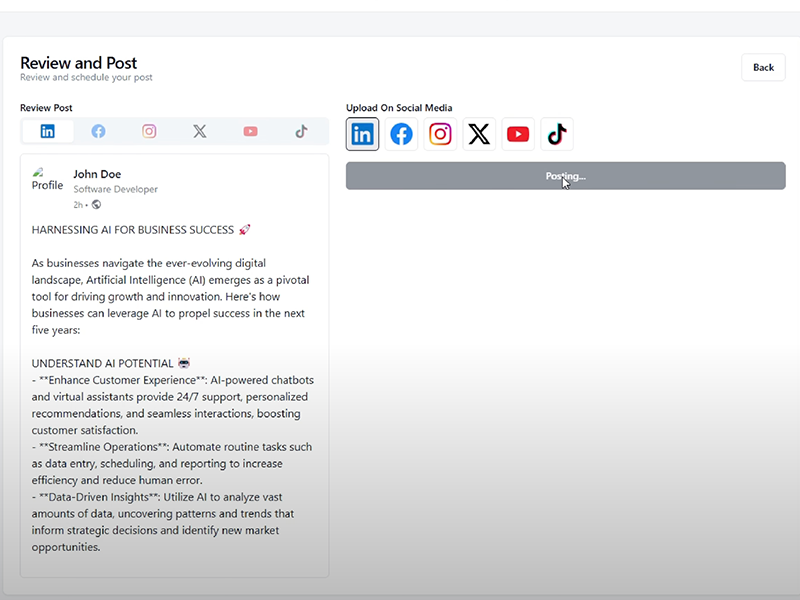Switch preview to the X tab
Image resolution: width=800 pixels, height=600 pixels.
[200, 131]
